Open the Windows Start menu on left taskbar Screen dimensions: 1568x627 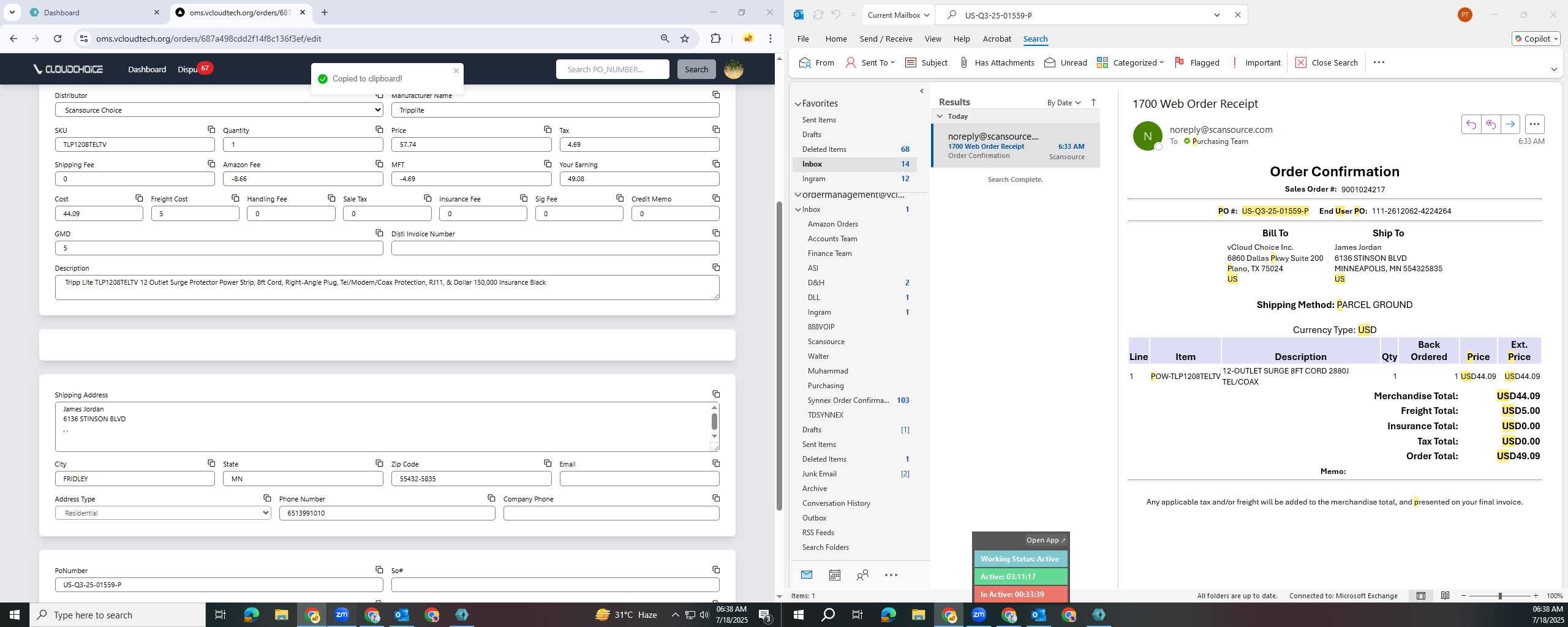15,615
